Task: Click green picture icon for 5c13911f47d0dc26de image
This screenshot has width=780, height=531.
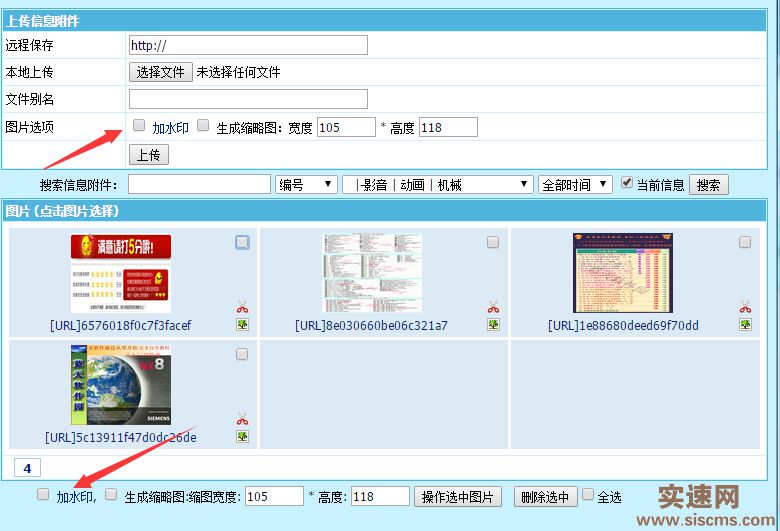Action: click(x=242, y=437)
